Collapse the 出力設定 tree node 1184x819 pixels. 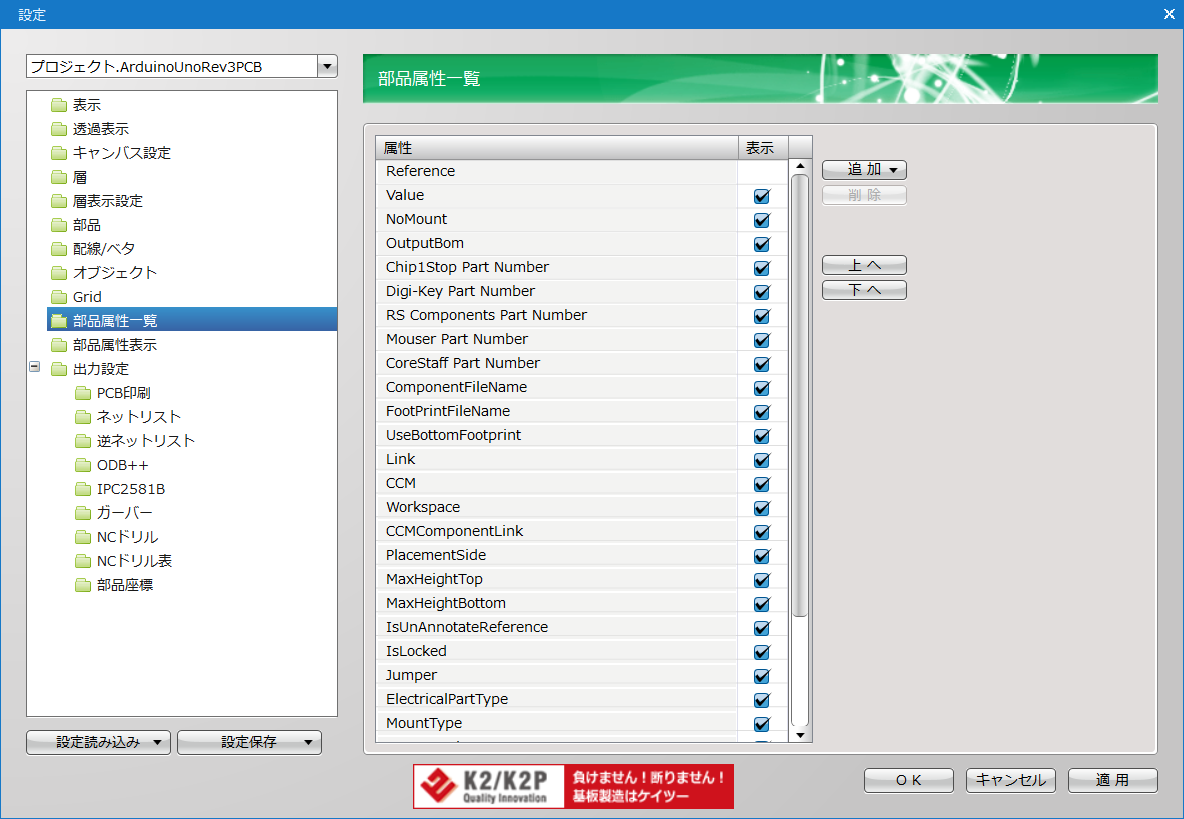click(35, 368)
